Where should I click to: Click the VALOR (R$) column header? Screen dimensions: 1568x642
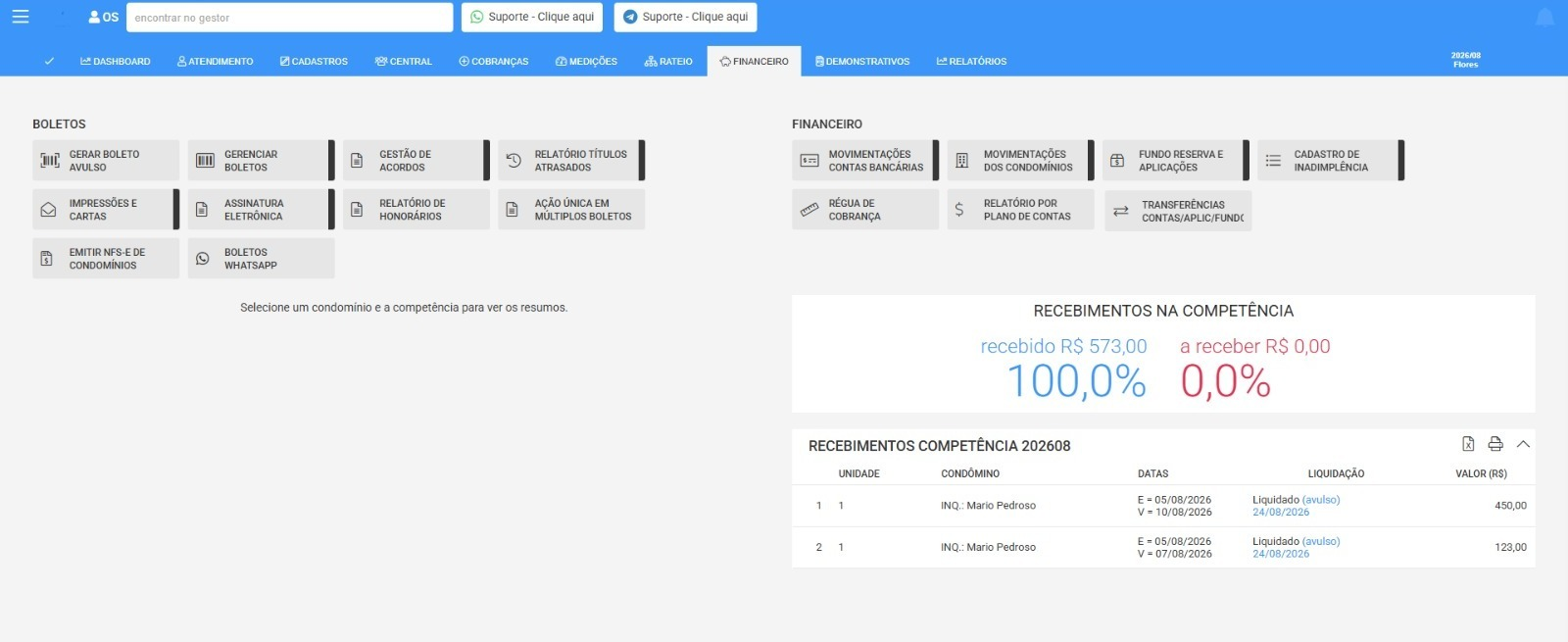click(x=1481, y=473)
